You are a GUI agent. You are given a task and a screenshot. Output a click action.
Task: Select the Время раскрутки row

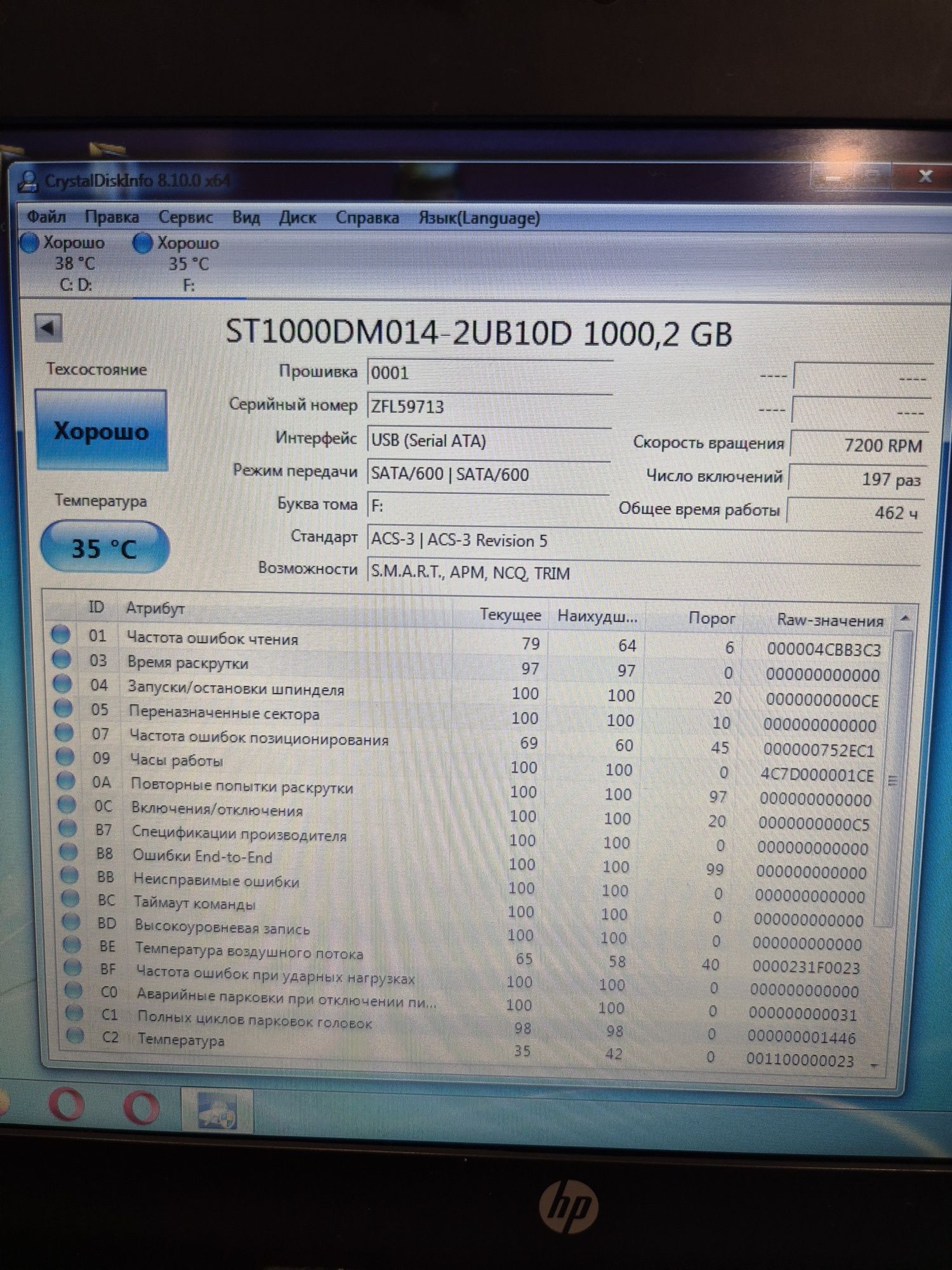470,666
